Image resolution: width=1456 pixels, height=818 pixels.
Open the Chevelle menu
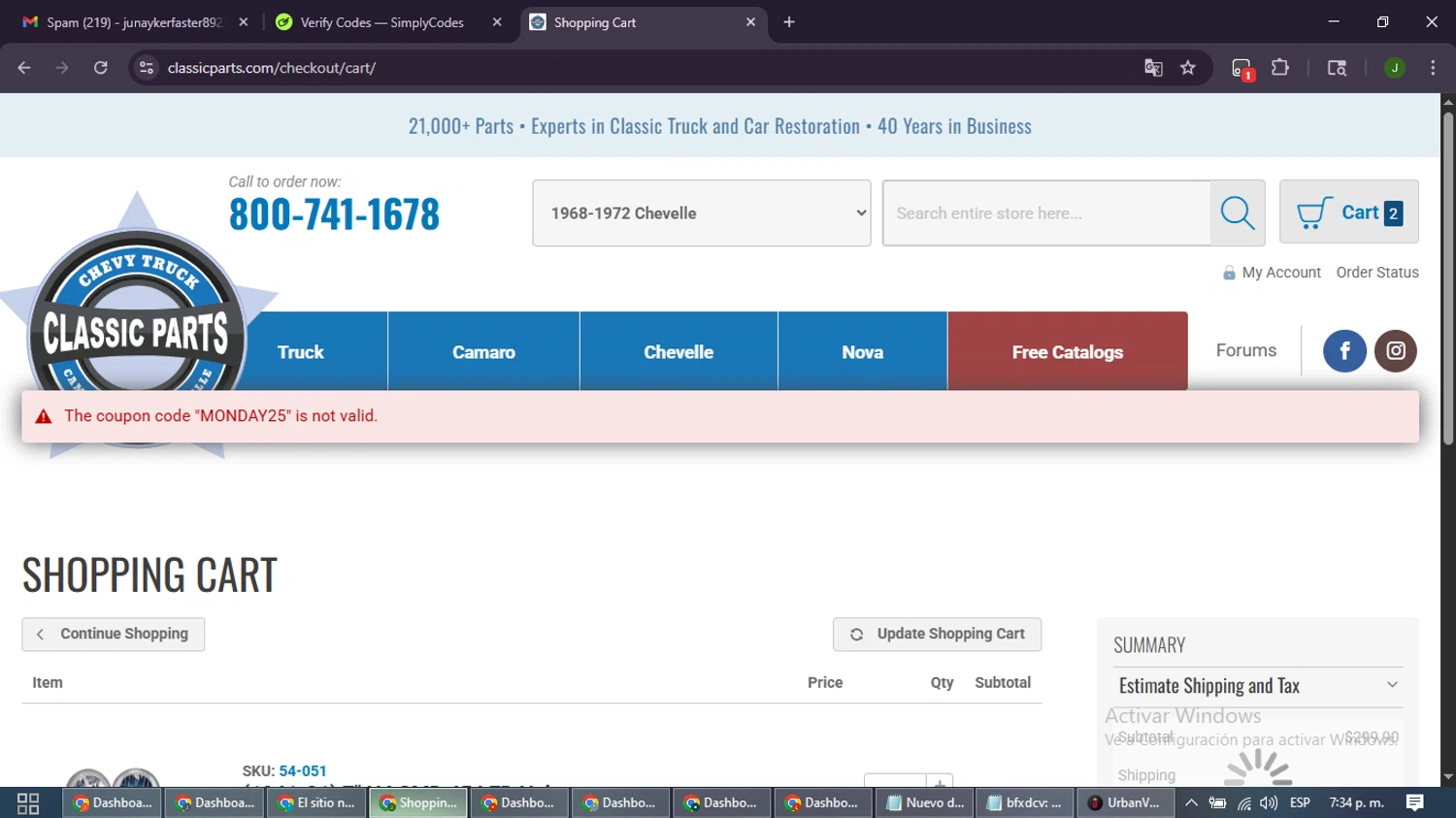(678, 351)
